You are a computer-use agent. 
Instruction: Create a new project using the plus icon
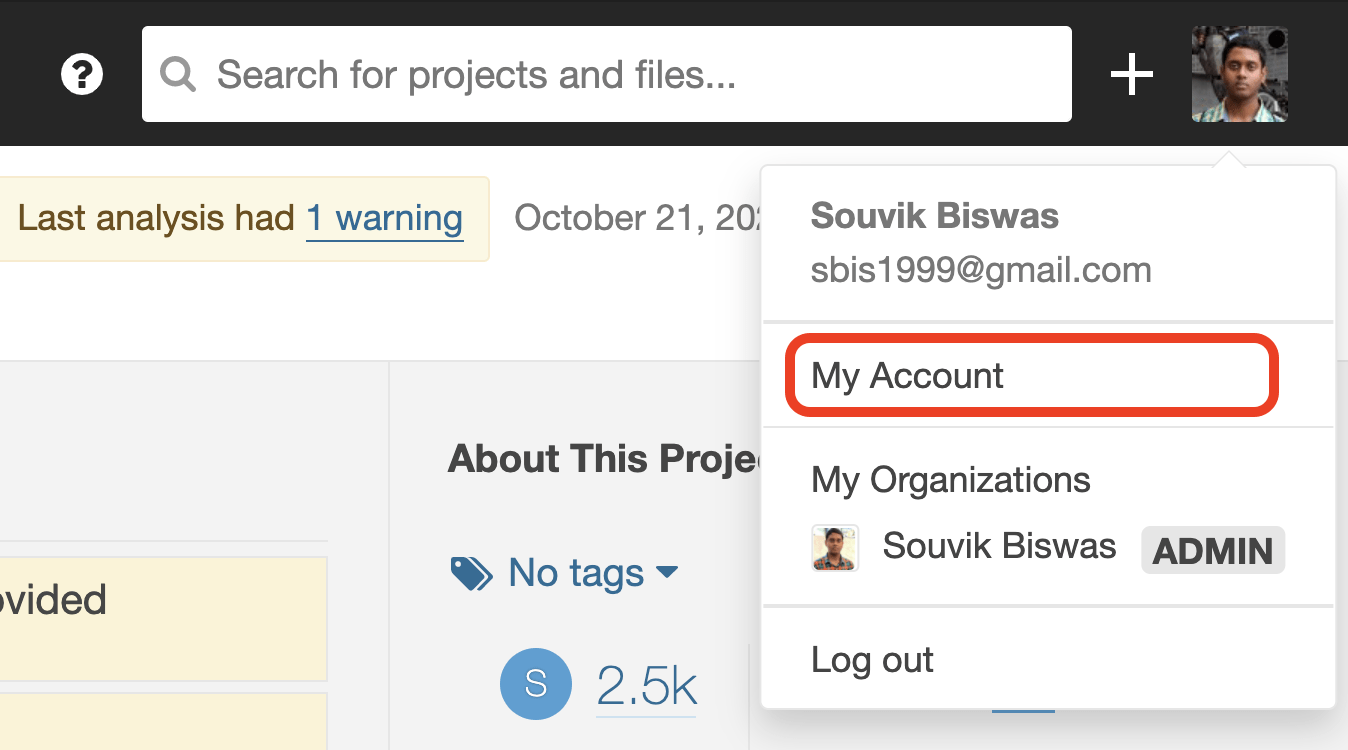1131,73
